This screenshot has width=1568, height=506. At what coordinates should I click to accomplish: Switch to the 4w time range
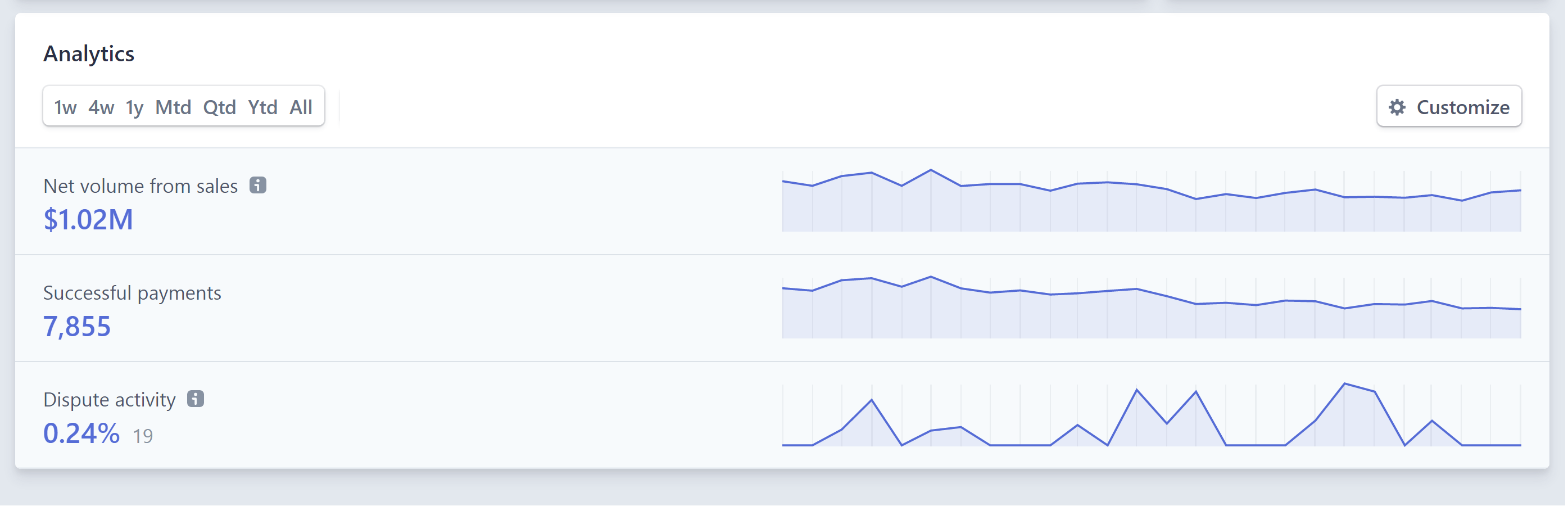point(101,107)
